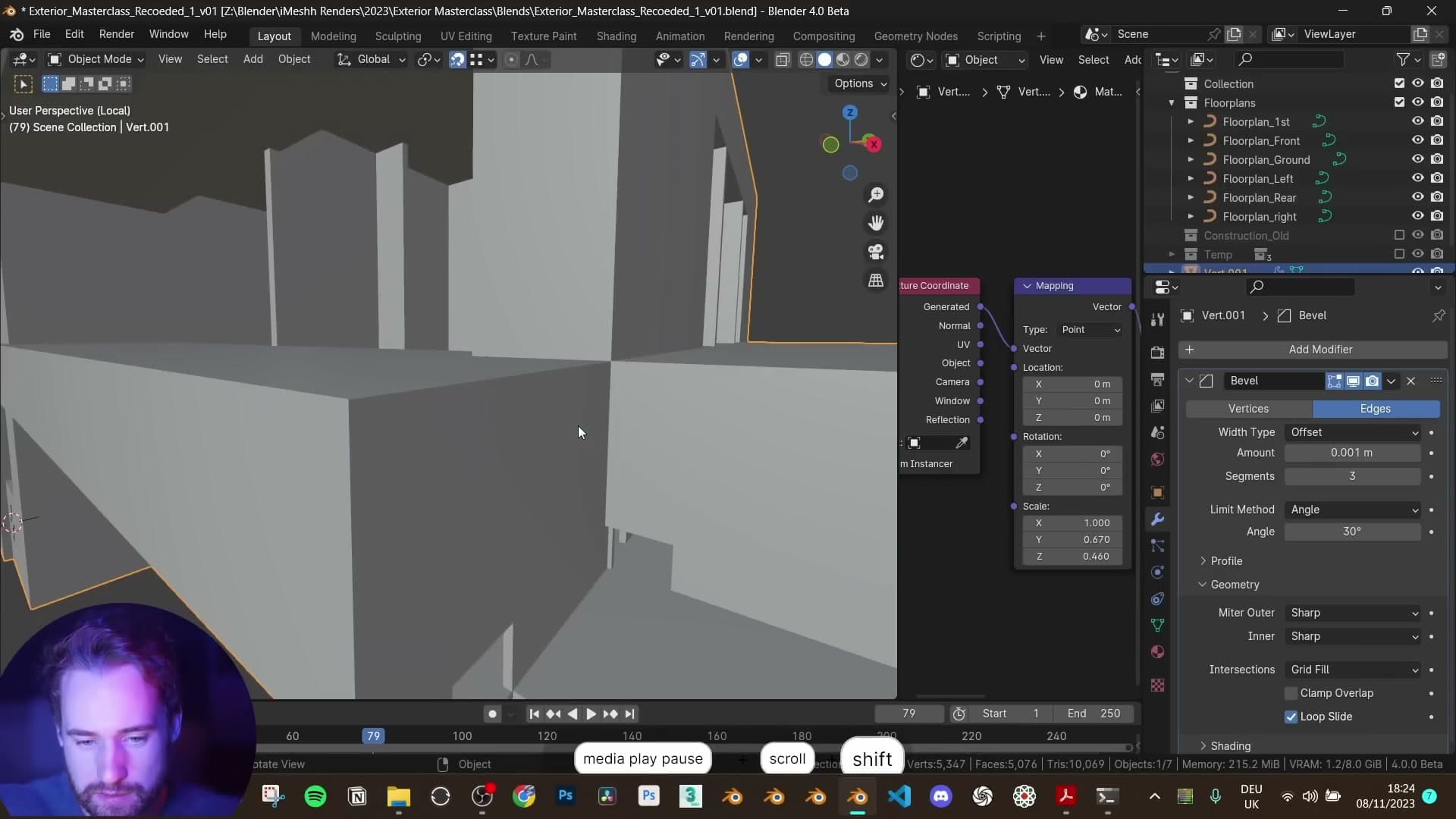Viewport: 1456px width, 819px height.
Task: Toggle camera view icon in viewport
Action: point(876,252)
